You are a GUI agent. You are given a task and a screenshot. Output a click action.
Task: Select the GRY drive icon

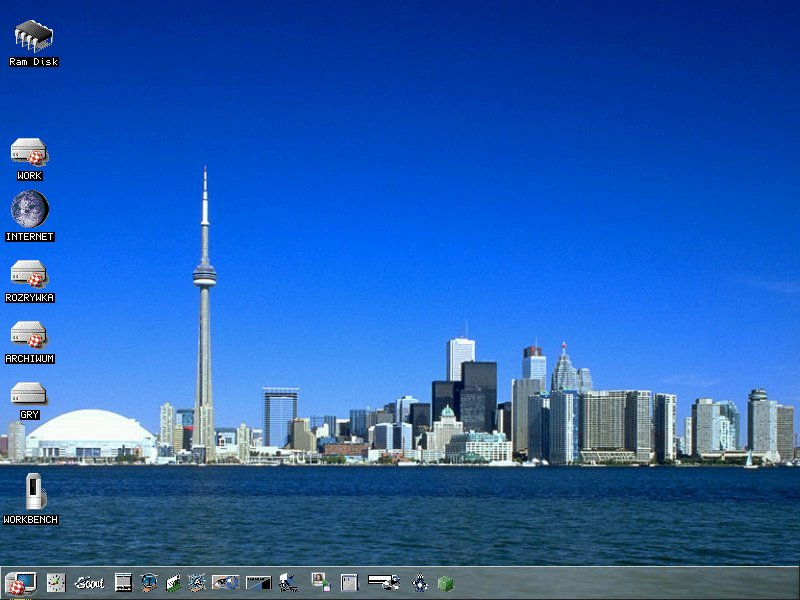click(x=29, y=394)
